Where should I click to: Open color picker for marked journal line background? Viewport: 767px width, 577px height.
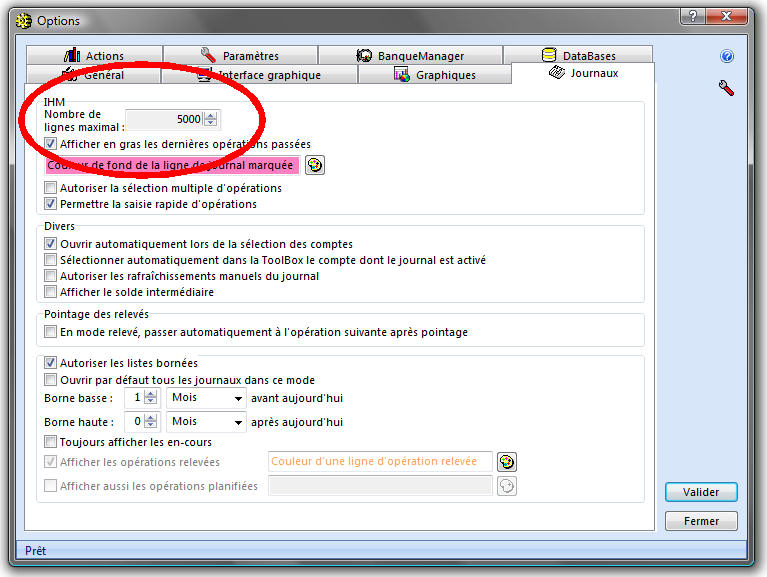[315, 165]
